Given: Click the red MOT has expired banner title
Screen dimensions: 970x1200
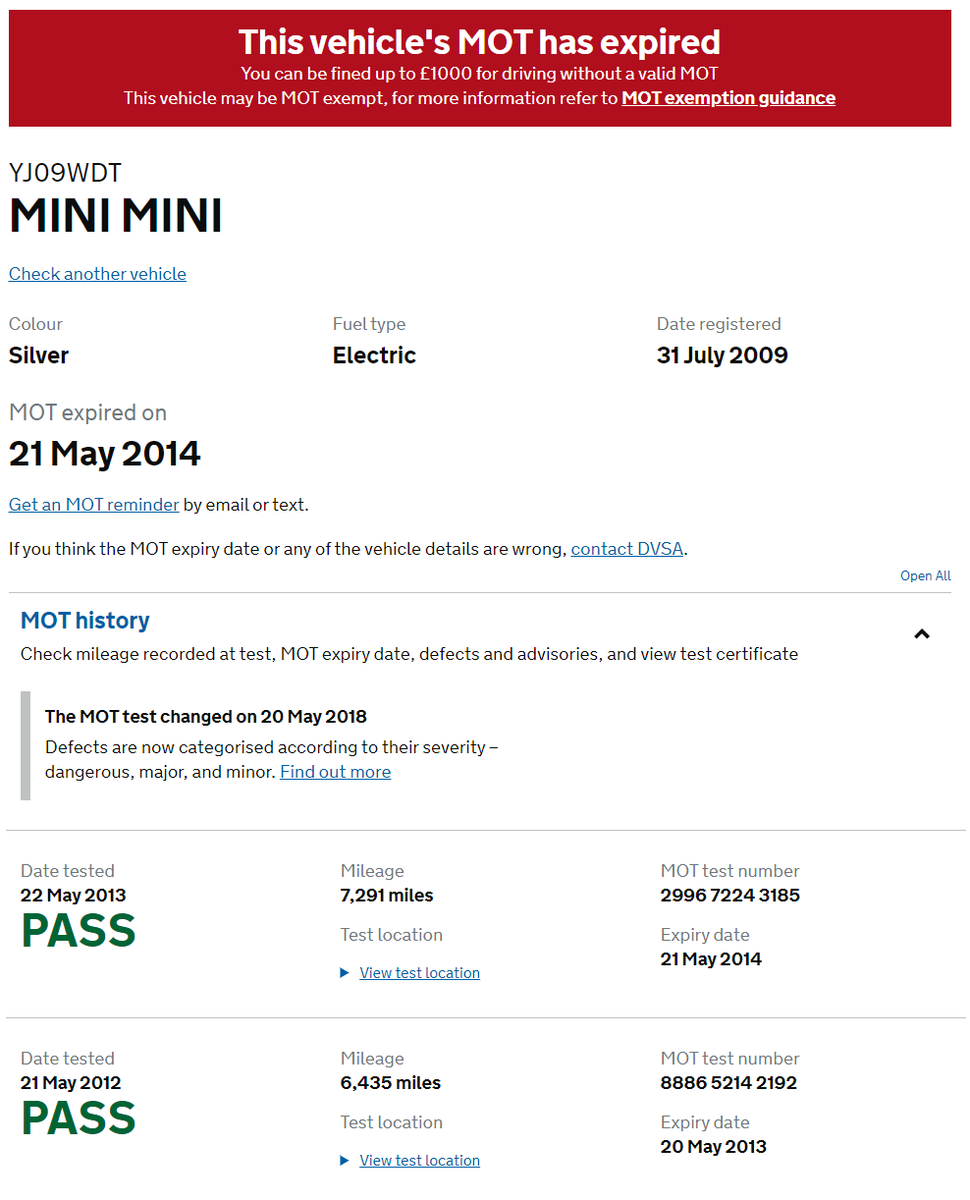Looking at the screenshot, I should 479,42.
